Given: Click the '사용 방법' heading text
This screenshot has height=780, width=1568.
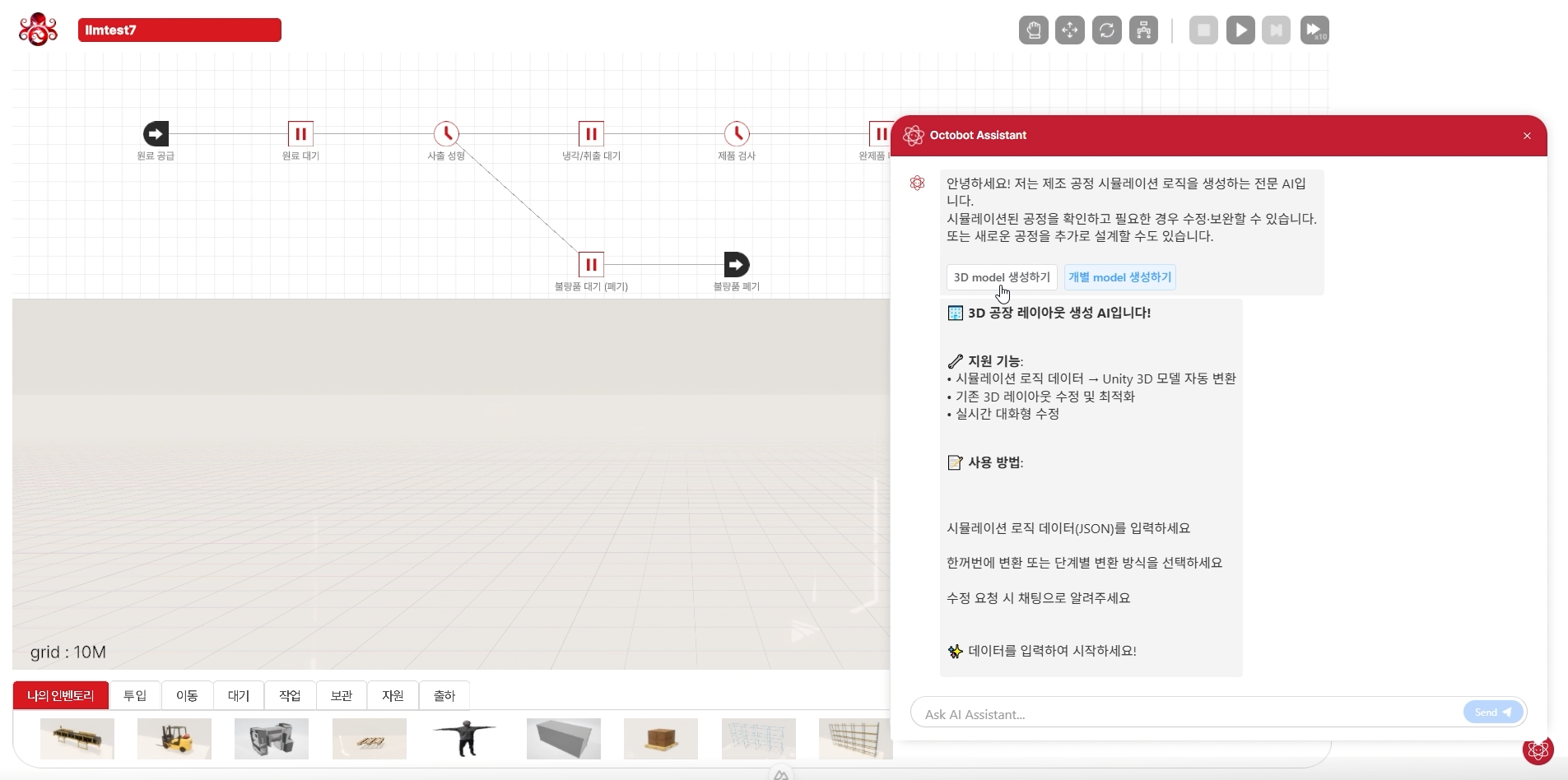Looking at the screenshot, I should tap(994, 462).
